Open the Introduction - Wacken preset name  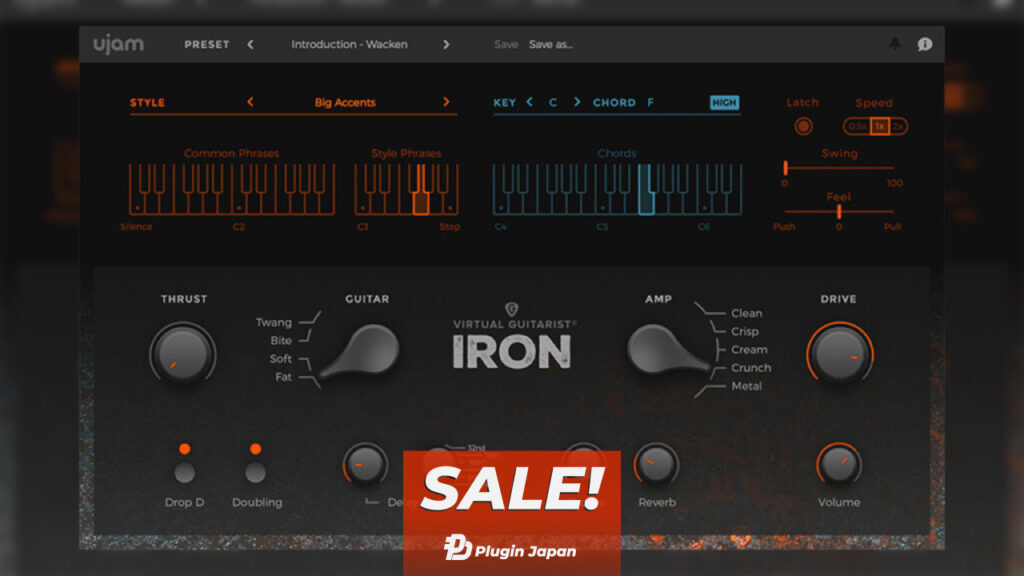(x=349, y=44)
